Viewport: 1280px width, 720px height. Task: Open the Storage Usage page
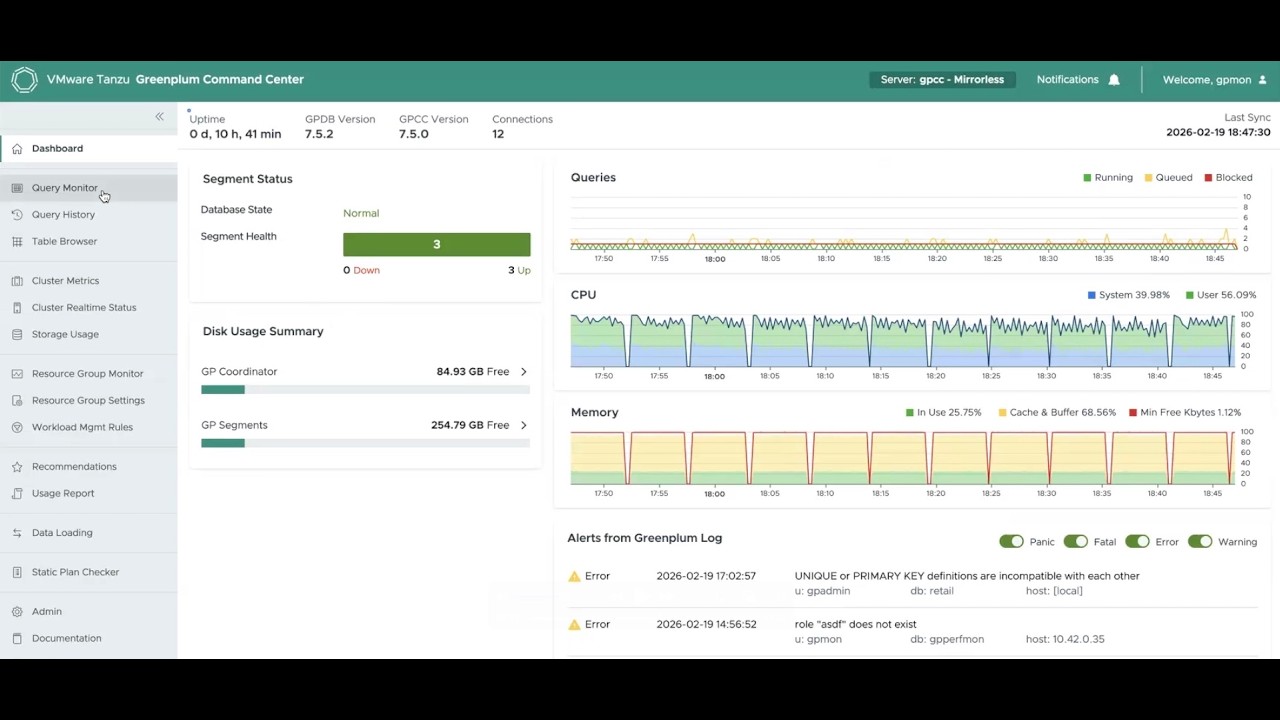pyautogui.click(x=88, y=335)
